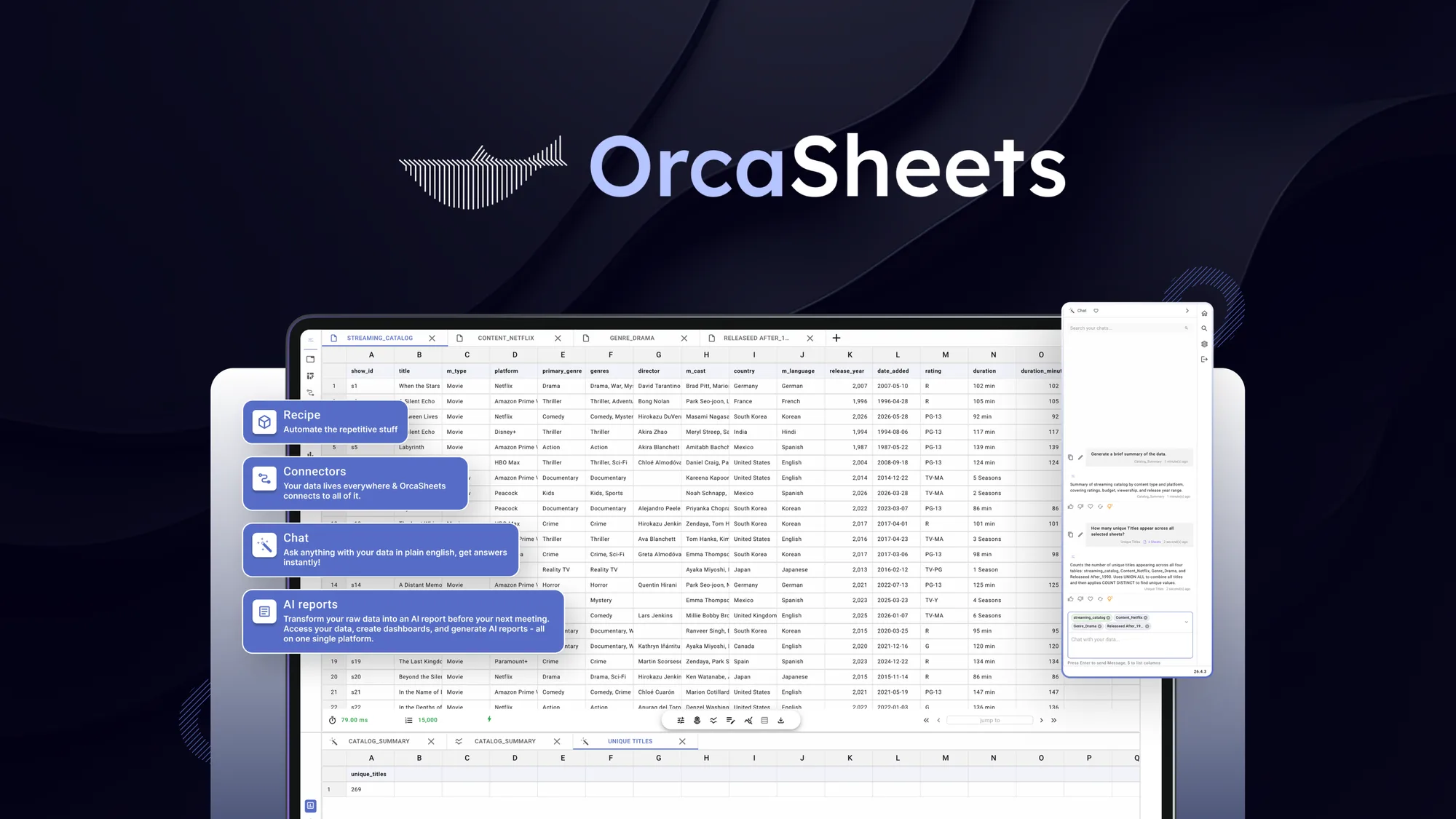The image size is (1456, 819).
Task: Click the wavy lines icon in bottom toolbar
Action: point(713,721)
